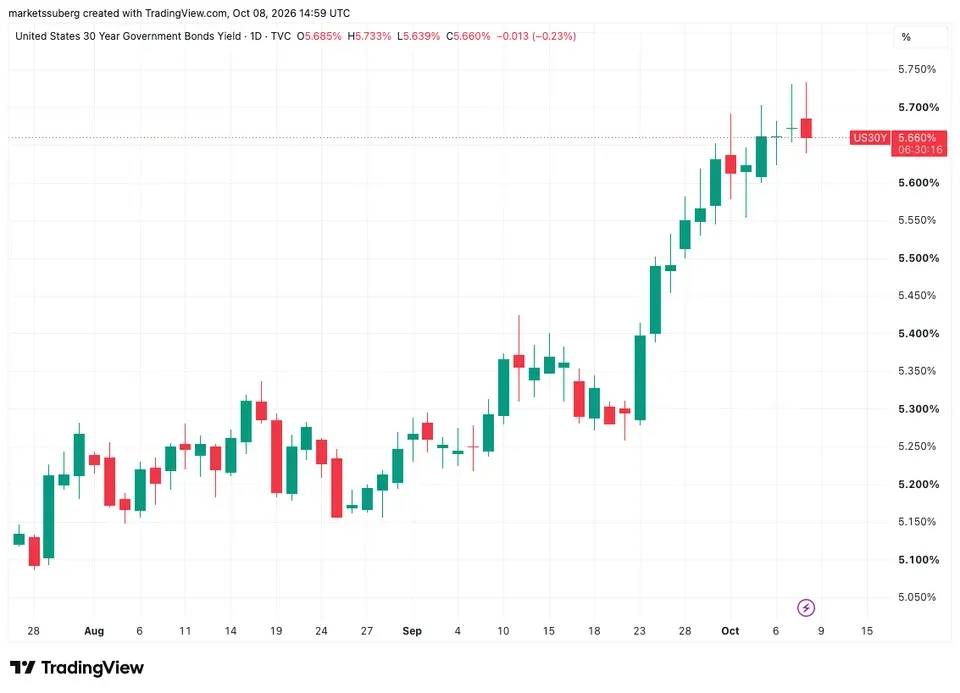Viewport: 960px width, 693px height.
Task: Click the TVC source label in header
Action: [280, 36]
